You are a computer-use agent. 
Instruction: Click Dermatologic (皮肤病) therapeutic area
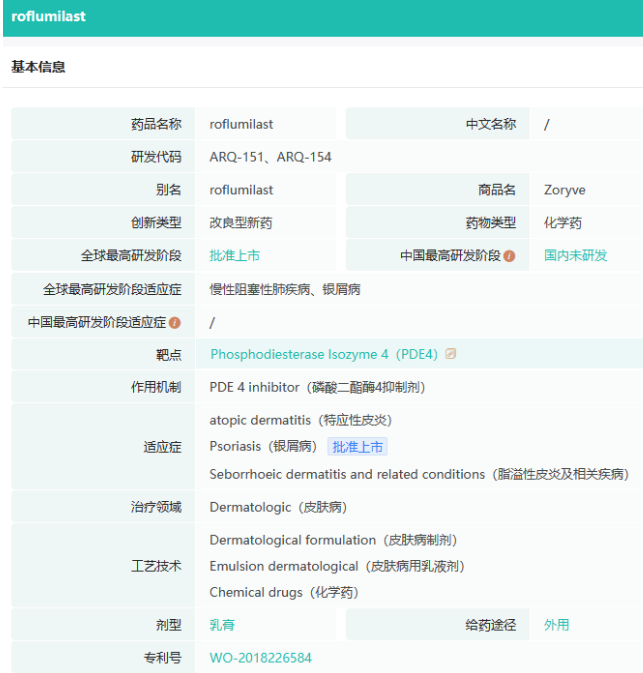pyautogui.click(x=278, y=507)
